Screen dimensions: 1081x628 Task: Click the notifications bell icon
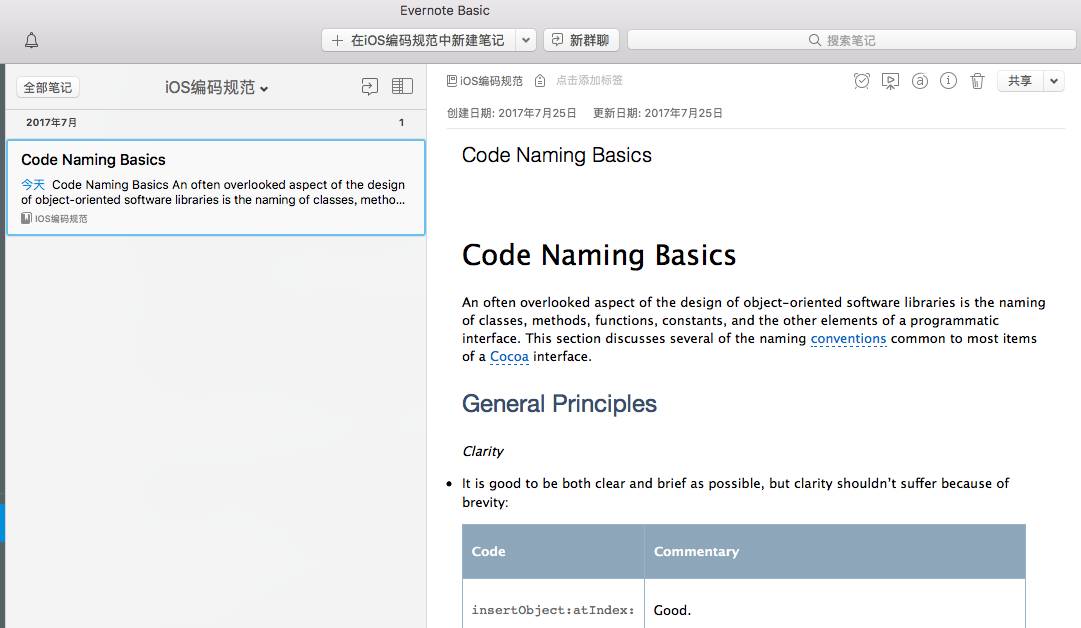click(32, 41)
